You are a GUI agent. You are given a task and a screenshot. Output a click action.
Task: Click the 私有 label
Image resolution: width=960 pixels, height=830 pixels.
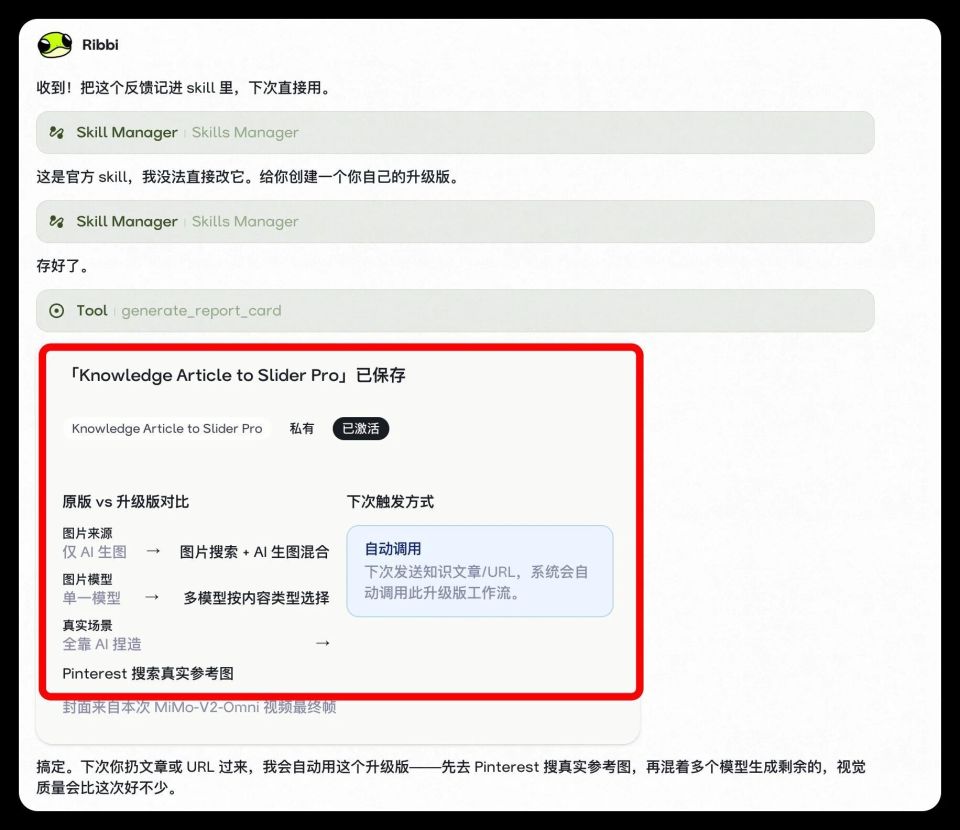(x=301, y=428)
